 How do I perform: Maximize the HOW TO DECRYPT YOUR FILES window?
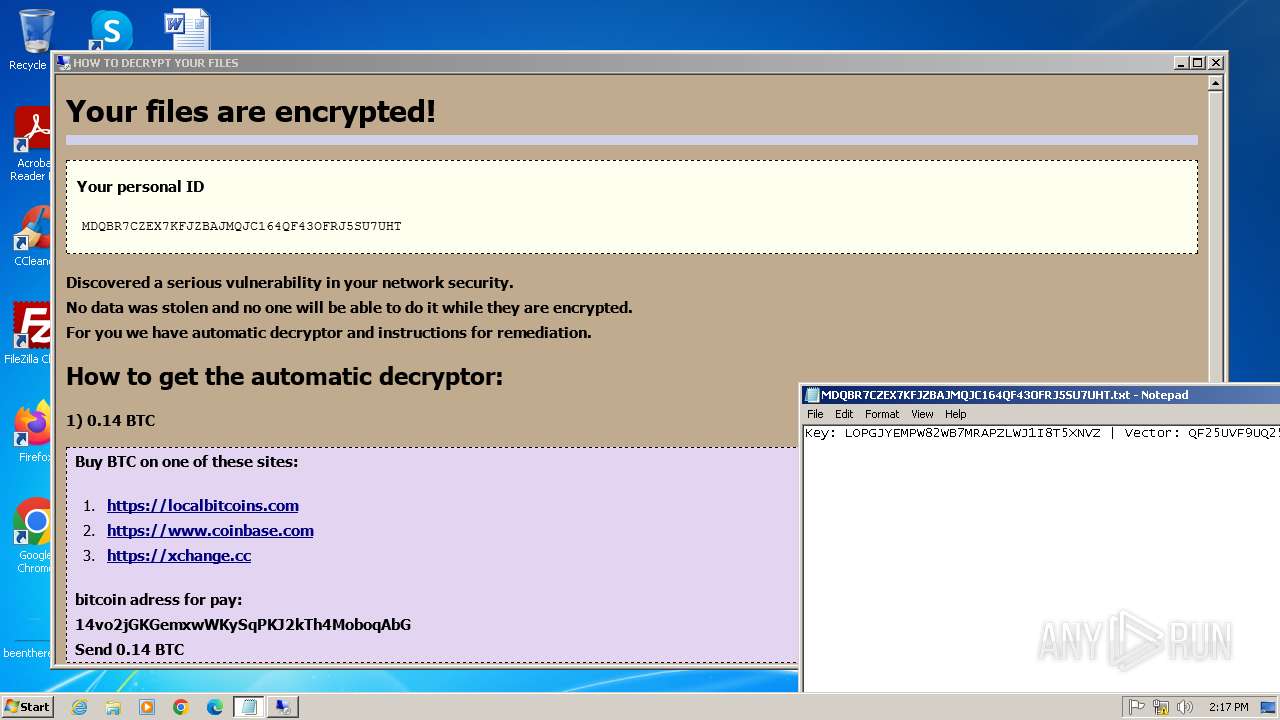click(x=1198, y=63)
